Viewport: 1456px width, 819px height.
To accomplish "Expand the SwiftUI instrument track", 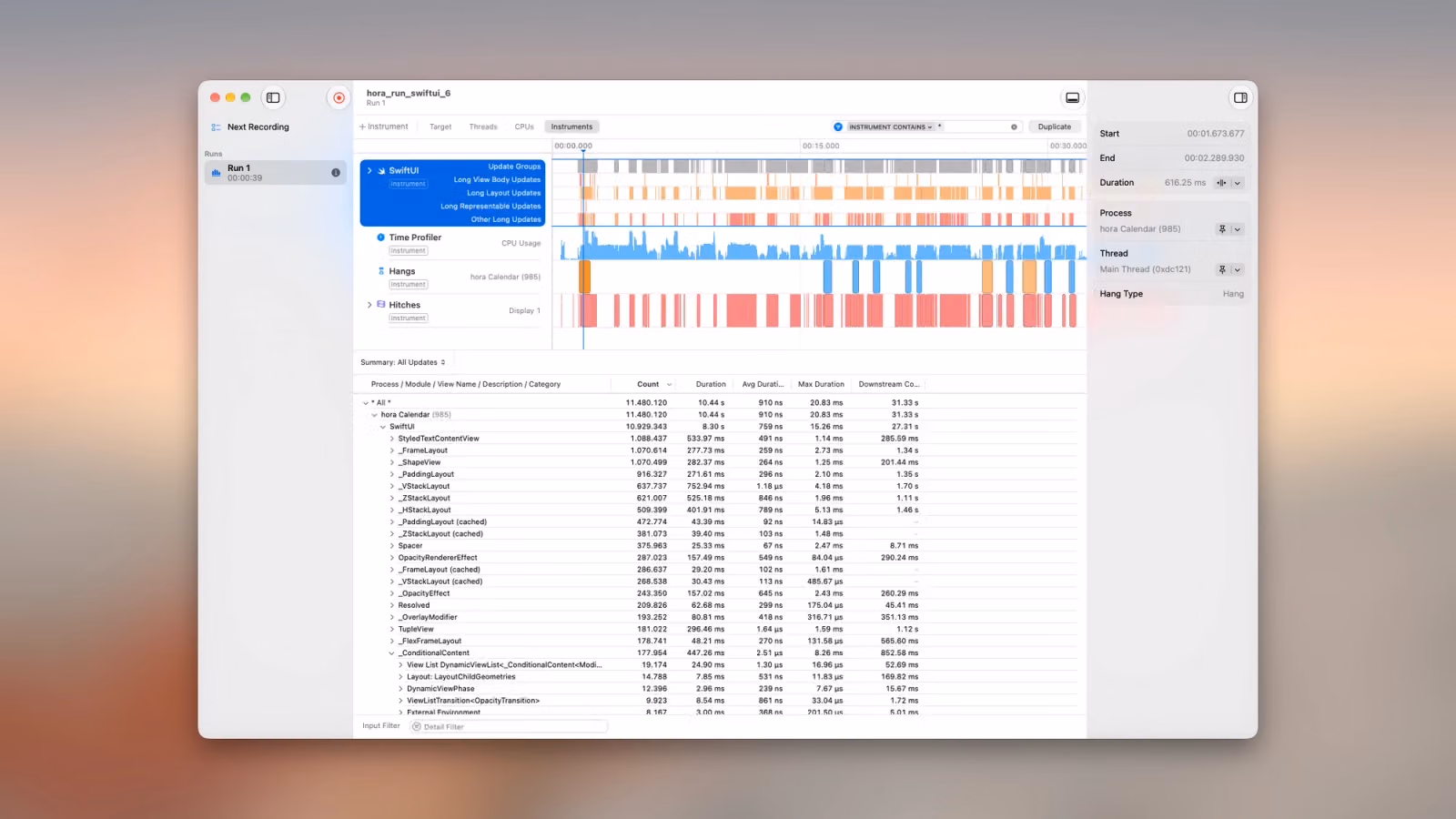I will [x=369, y=170].
